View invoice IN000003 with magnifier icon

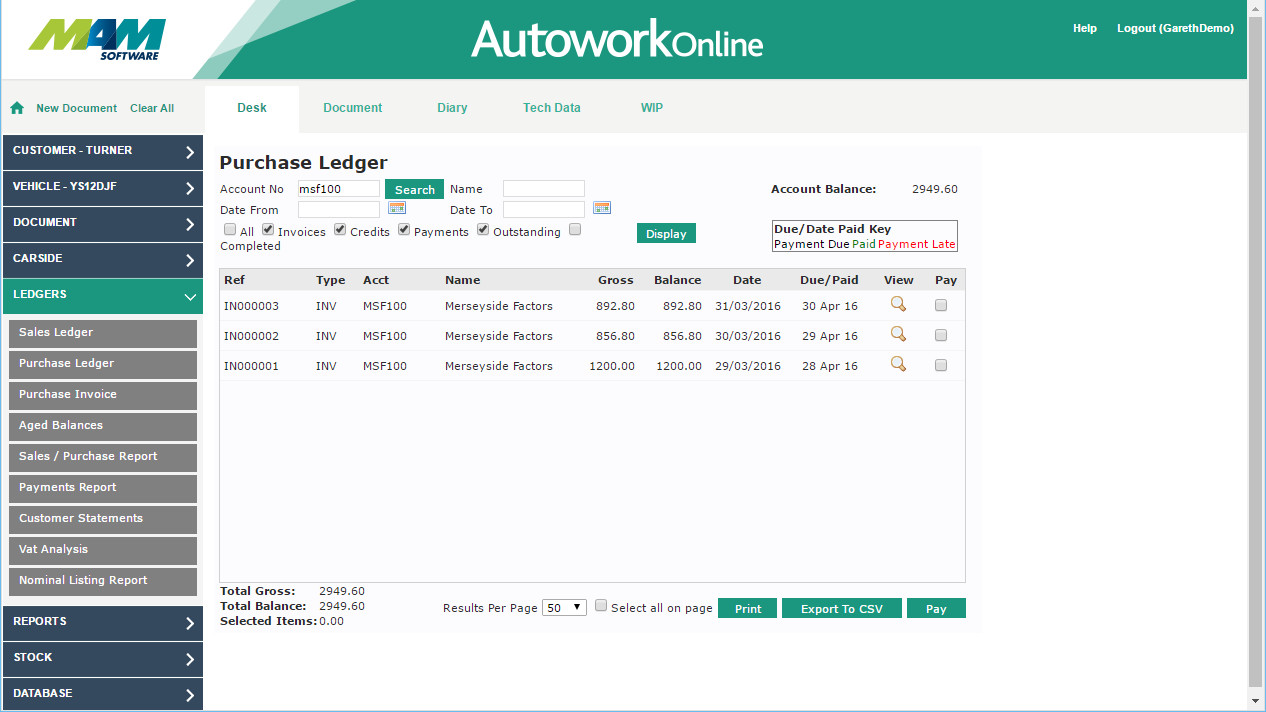click(x=898, y=305)
